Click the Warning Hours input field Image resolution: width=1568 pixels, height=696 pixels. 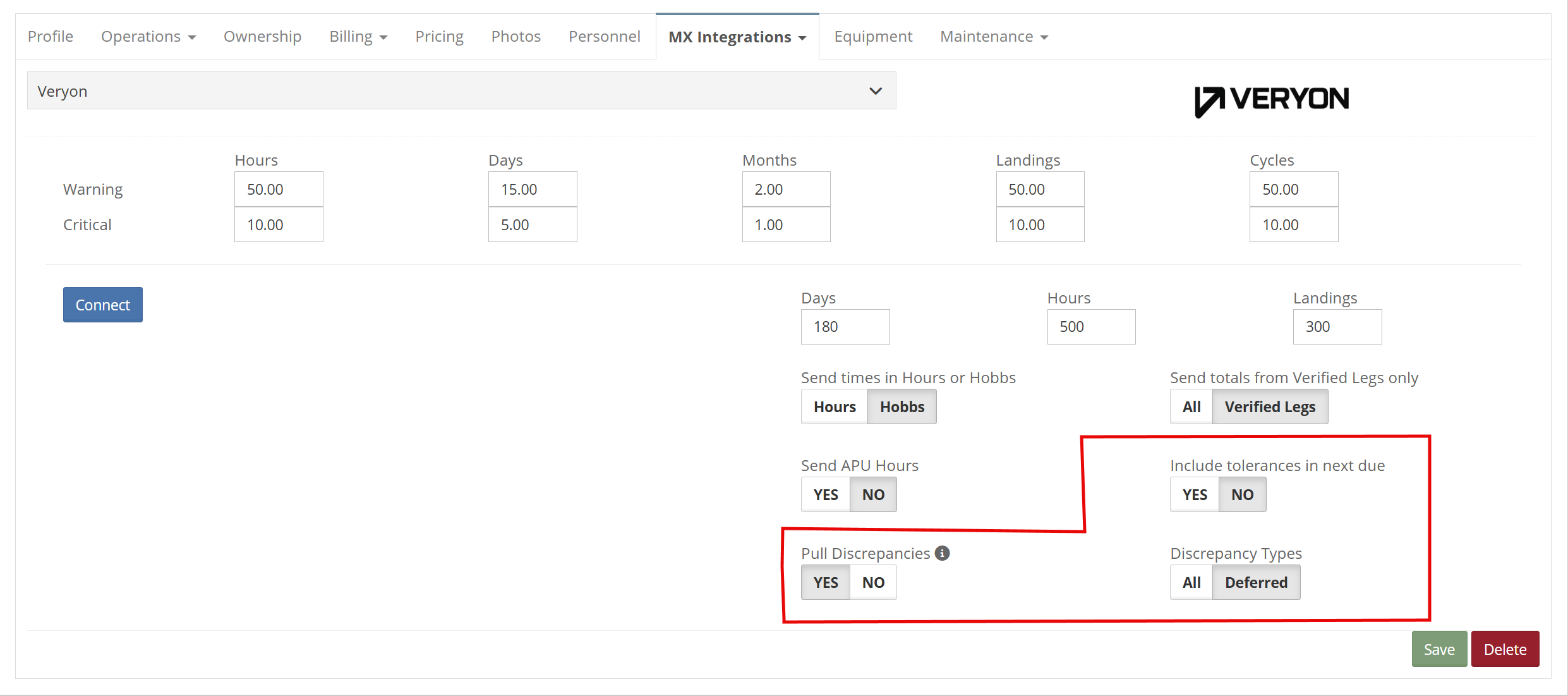tap(279, 189)
